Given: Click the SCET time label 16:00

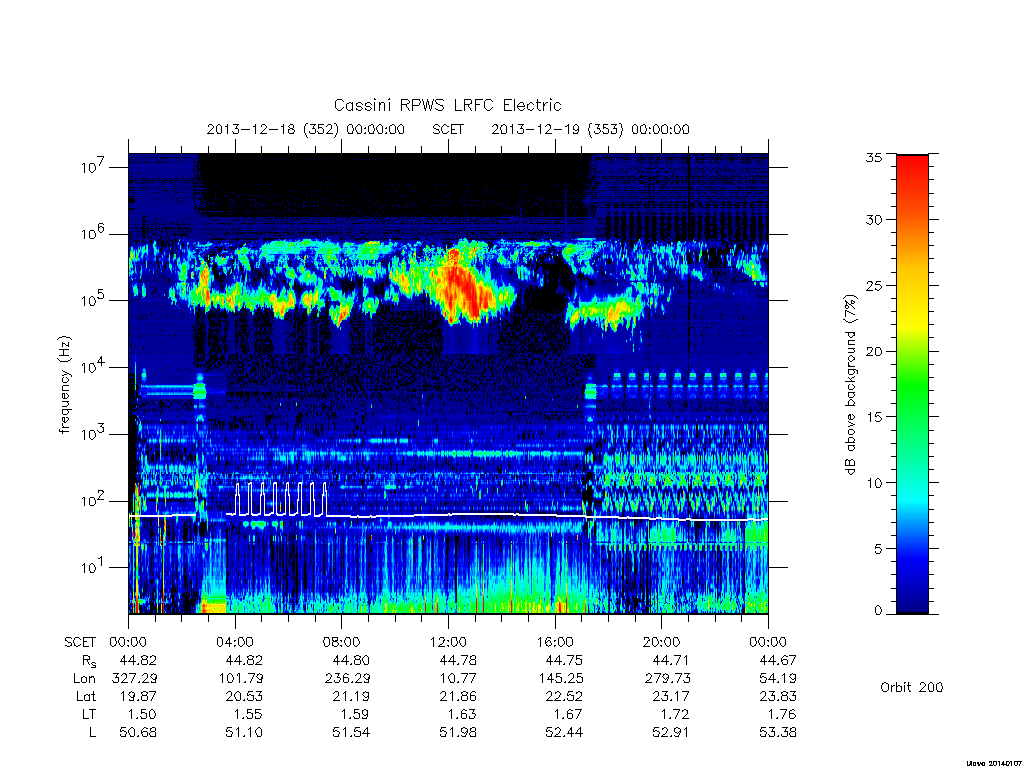Looking at the screenshot, I should click(555, 642).
